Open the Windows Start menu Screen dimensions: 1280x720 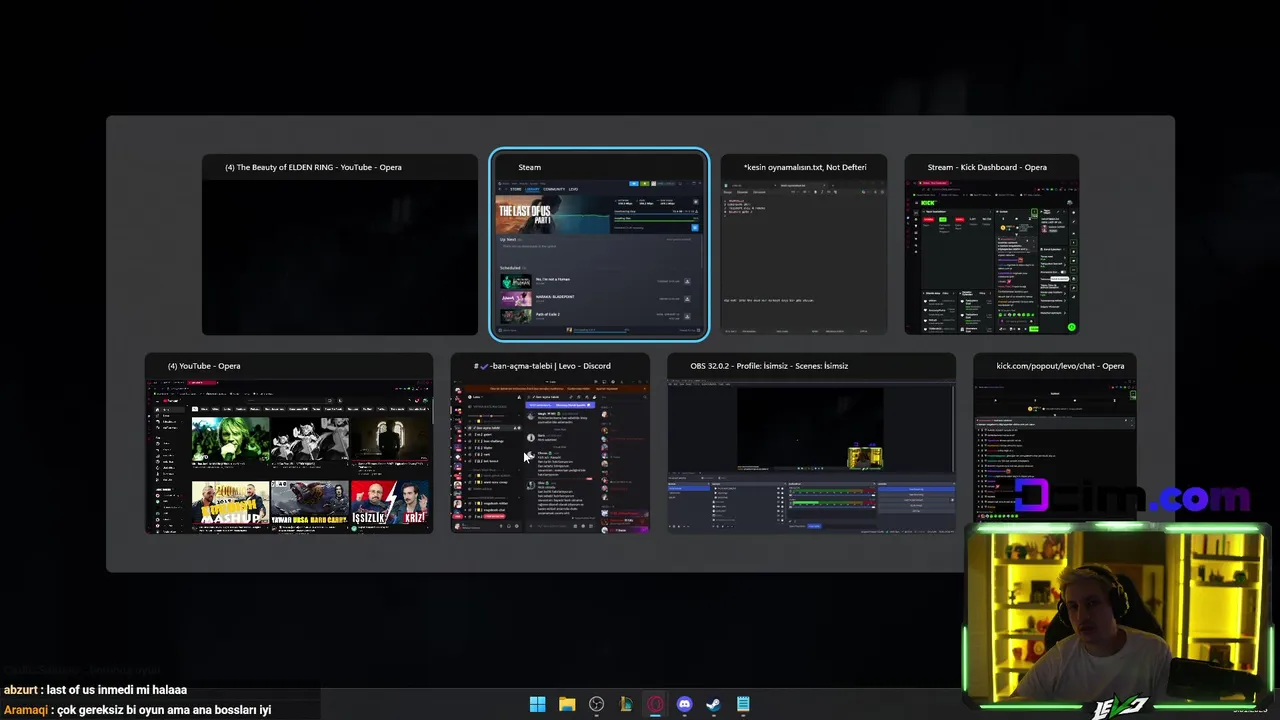(x=538, y=704)
